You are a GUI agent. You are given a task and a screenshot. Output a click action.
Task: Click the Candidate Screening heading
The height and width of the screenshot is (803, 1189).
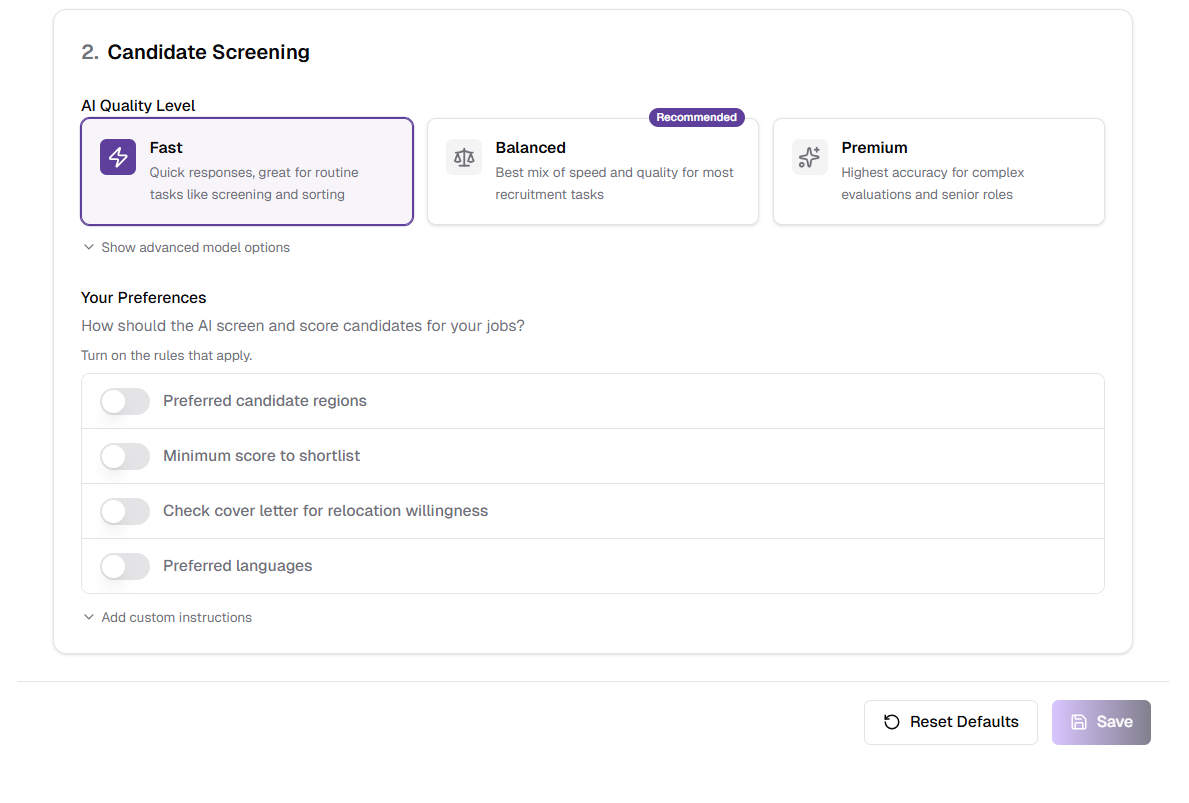pyautogui.click(x=208, y=52)
